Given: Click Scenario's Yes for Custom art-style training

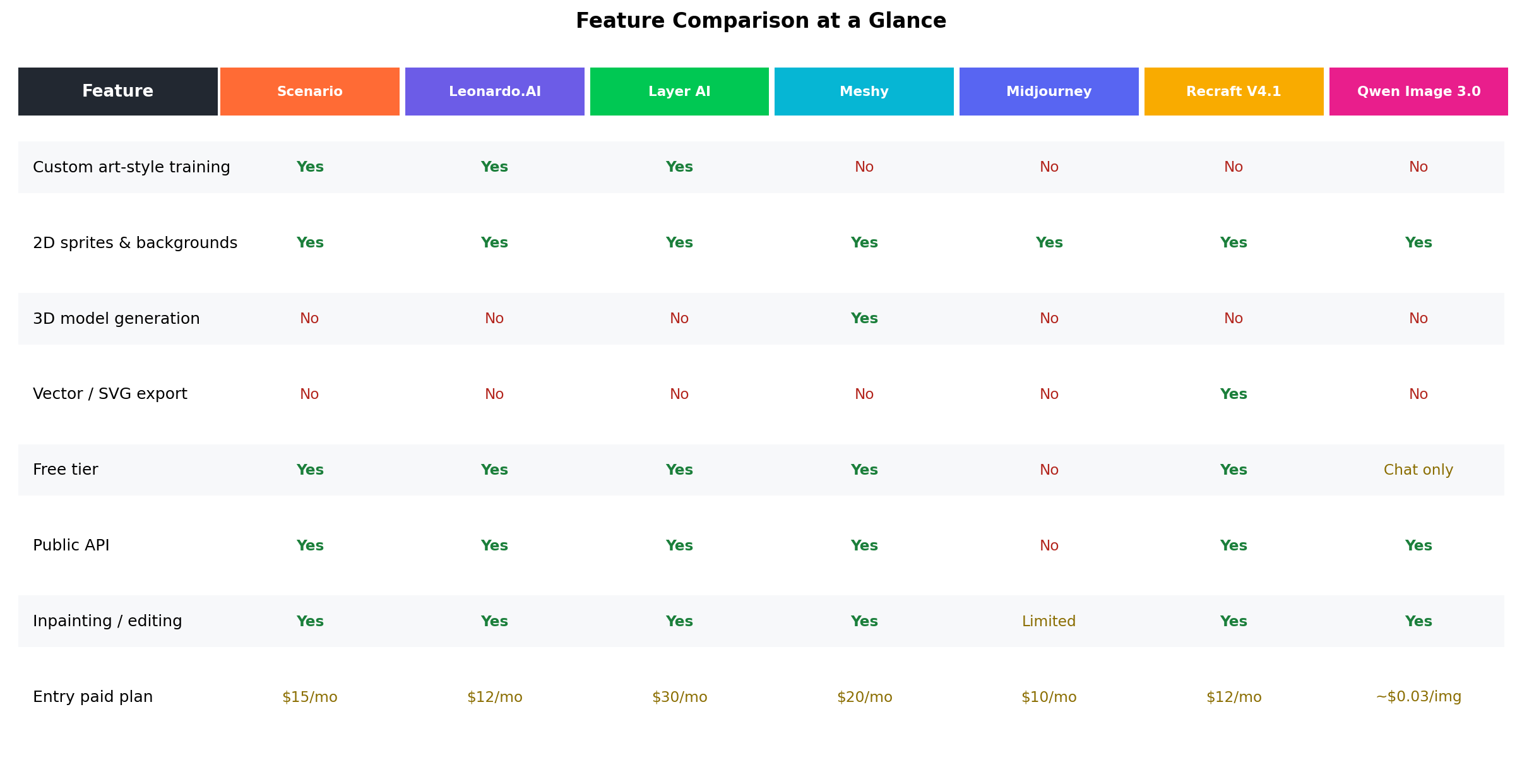Looking at the screenshot, I should (310, 167).
